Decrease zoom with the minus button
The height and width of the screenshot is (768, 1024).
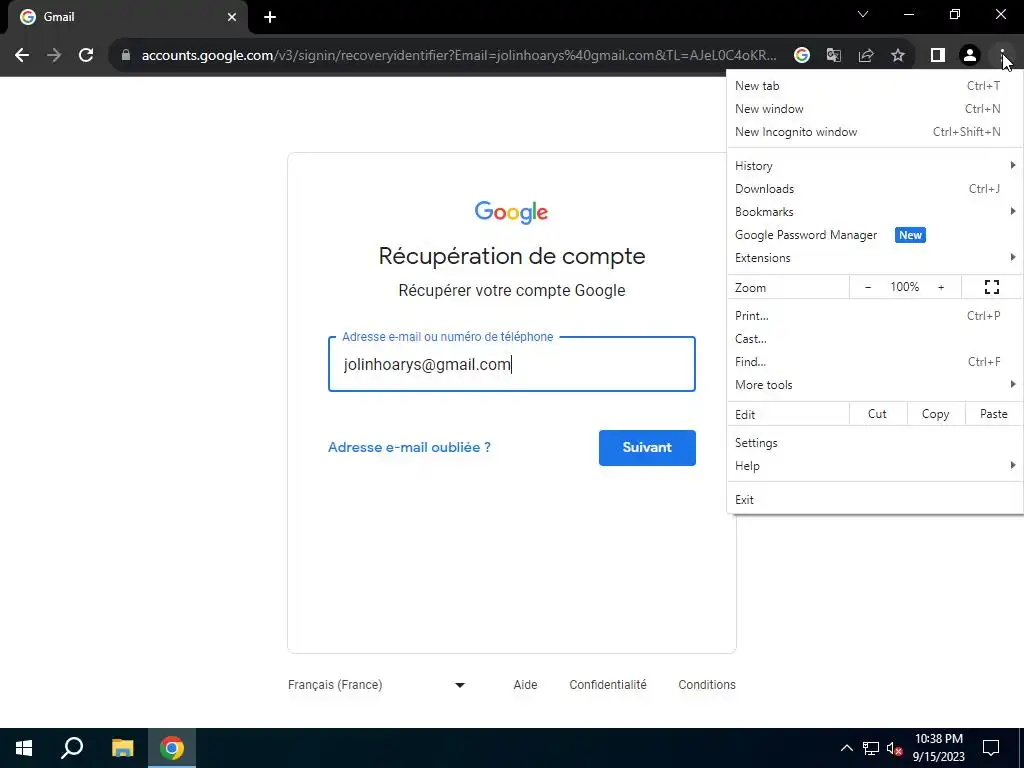(868, 287)
